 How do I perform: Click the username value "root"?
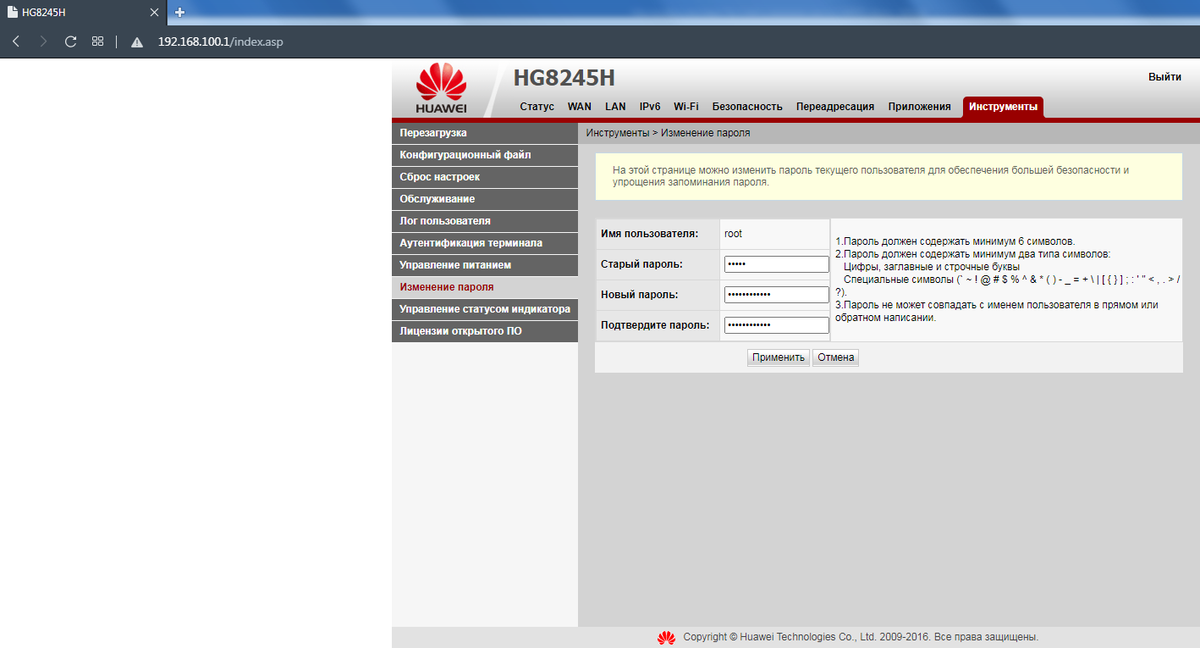tap(733, 234)
